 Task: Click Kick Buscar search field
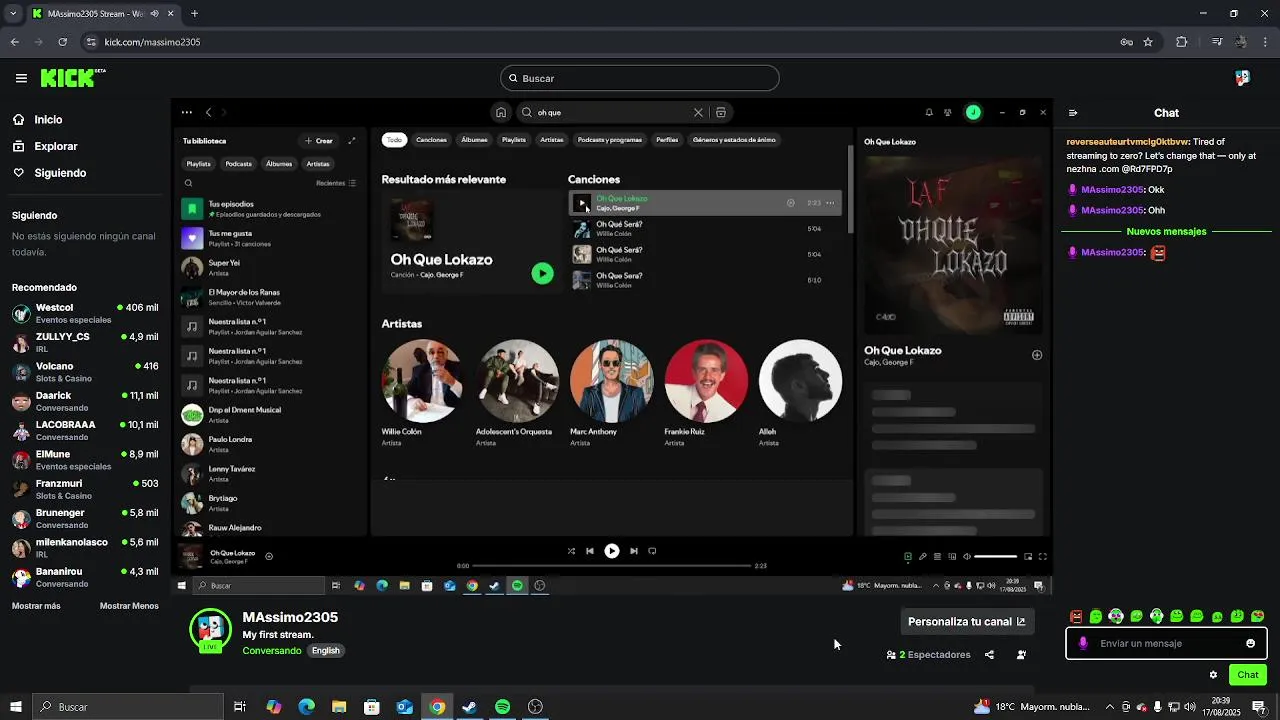(x=640, y=78)
